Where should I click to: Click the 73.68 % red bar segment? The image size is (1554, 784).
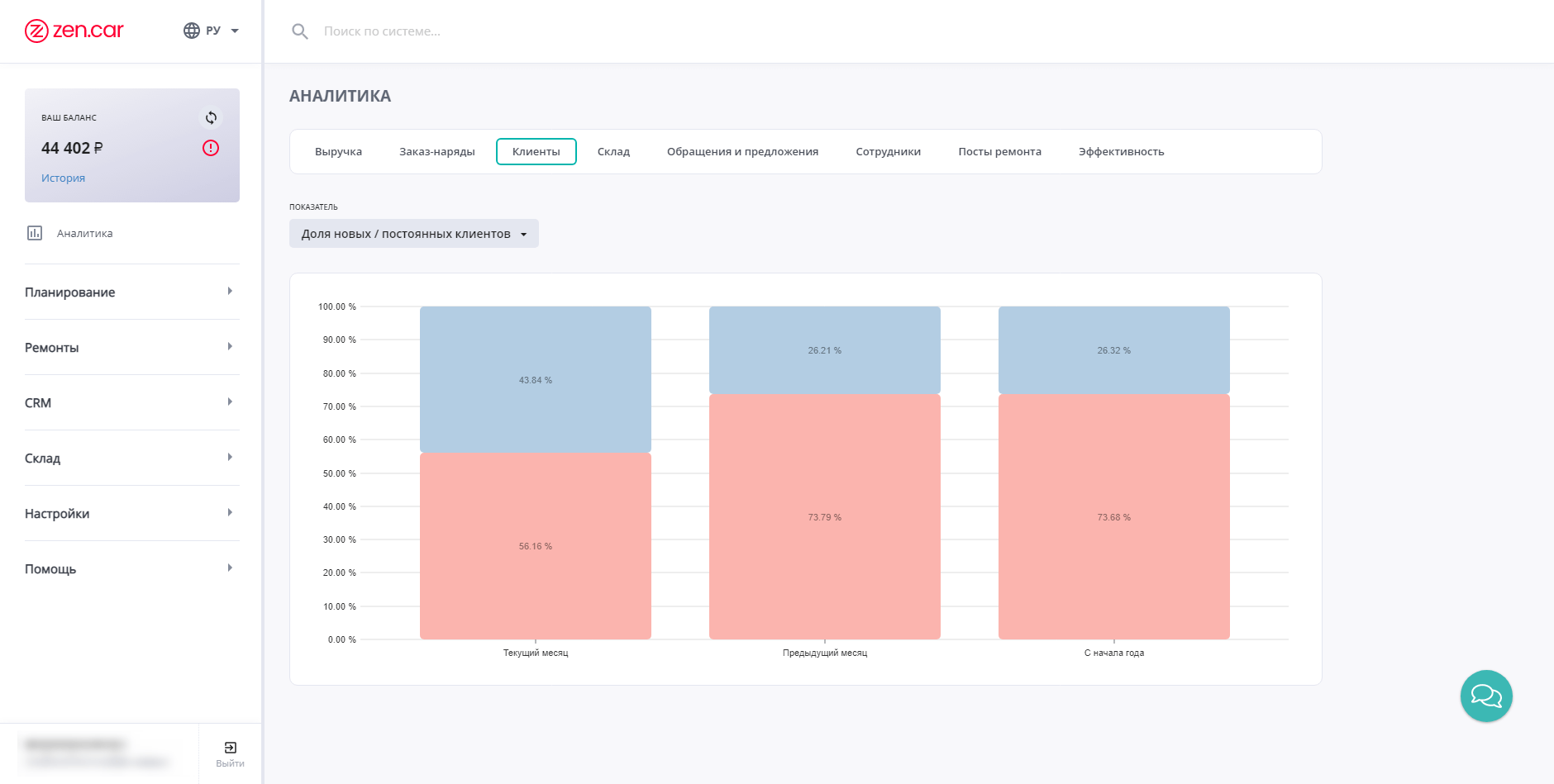tap(1114, 517)
